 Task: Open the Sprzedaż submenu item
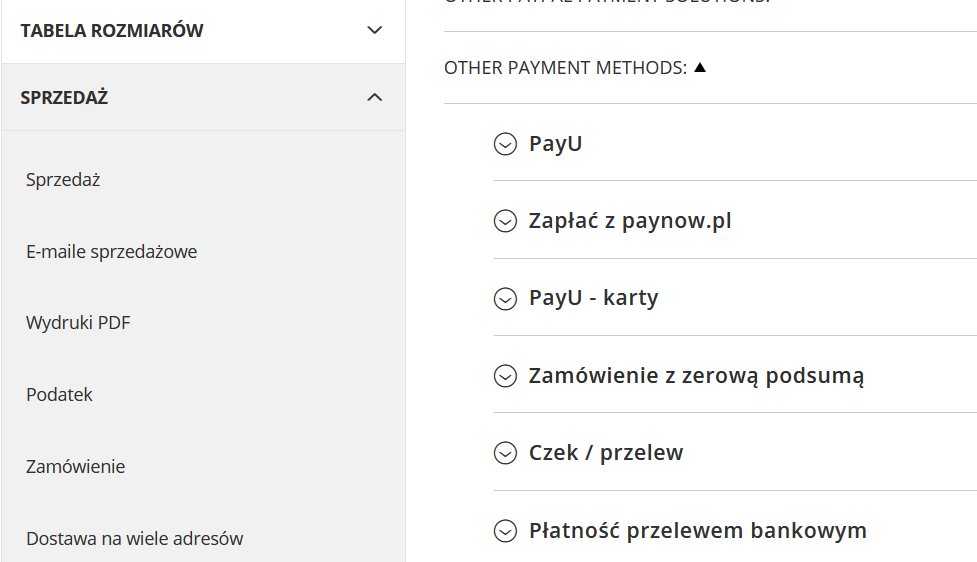click(63, 180)
